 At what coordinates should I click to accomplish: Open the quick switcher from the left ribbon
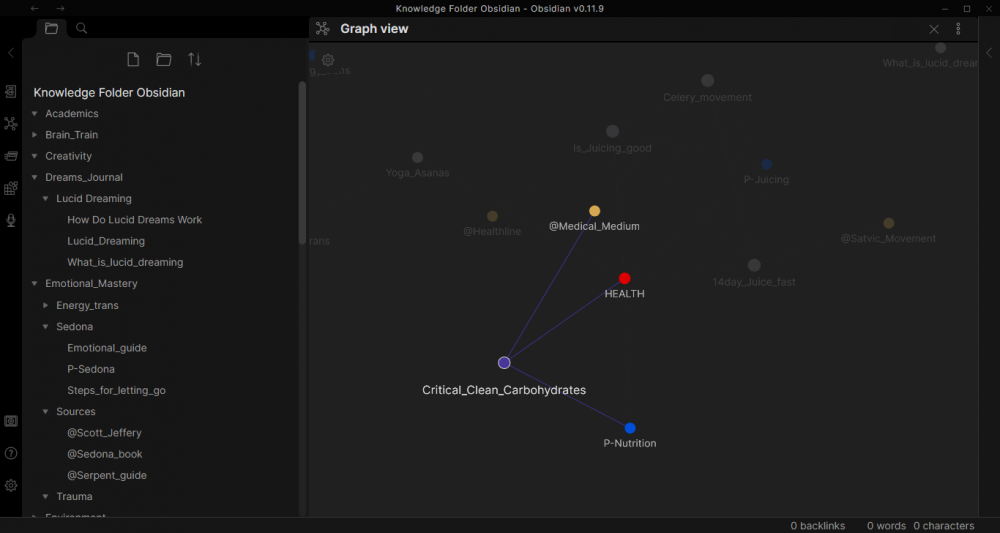point(11,92)
